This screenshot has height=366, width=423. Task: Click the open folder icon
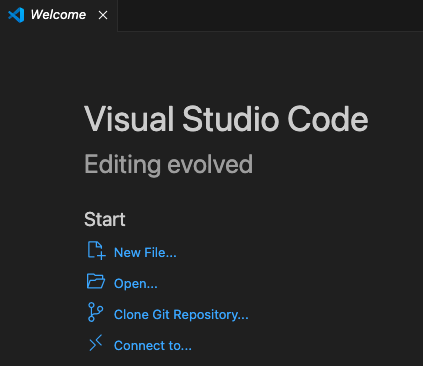[96, 281]
